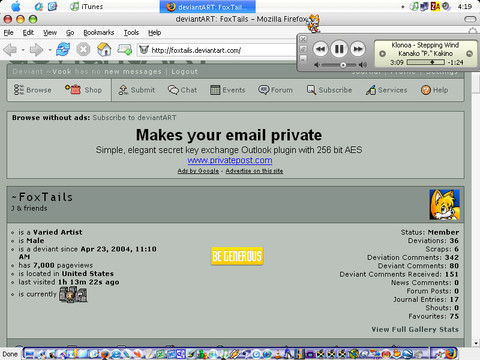The width and height of the screenshot is (480, 360).
Task: Open the www.privatepost.com ad link
Action: pyautogui.click(x=230, y=160)
